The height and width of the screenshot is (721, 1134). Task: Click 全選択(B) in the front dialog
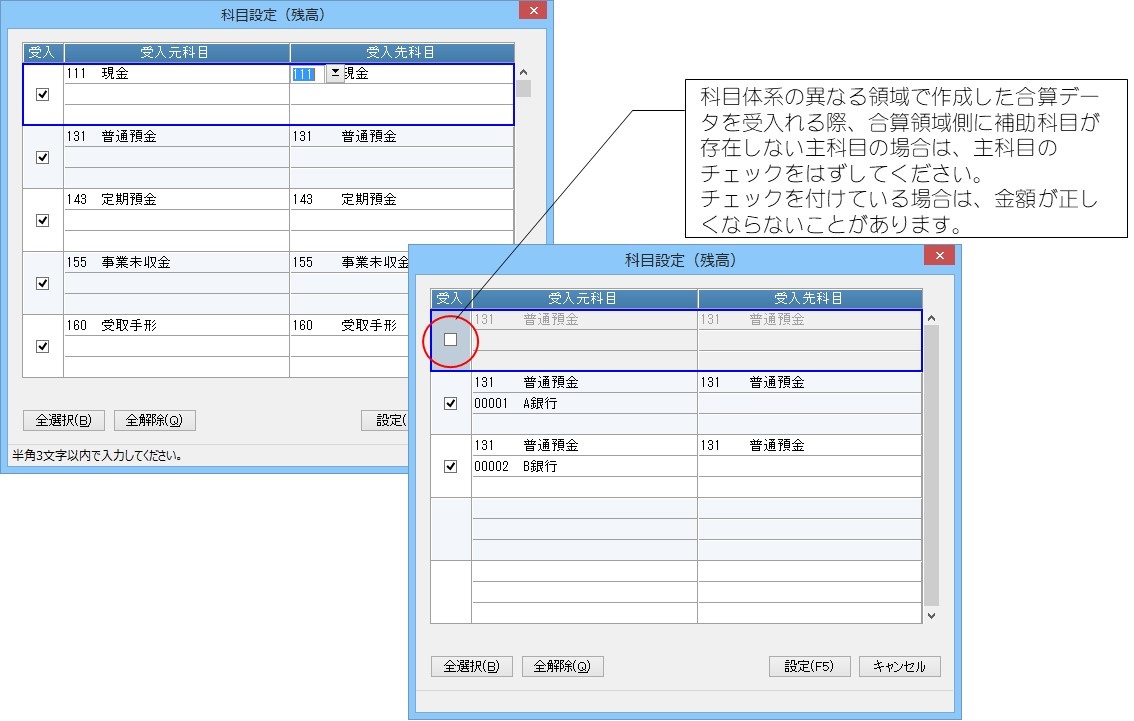472,666
